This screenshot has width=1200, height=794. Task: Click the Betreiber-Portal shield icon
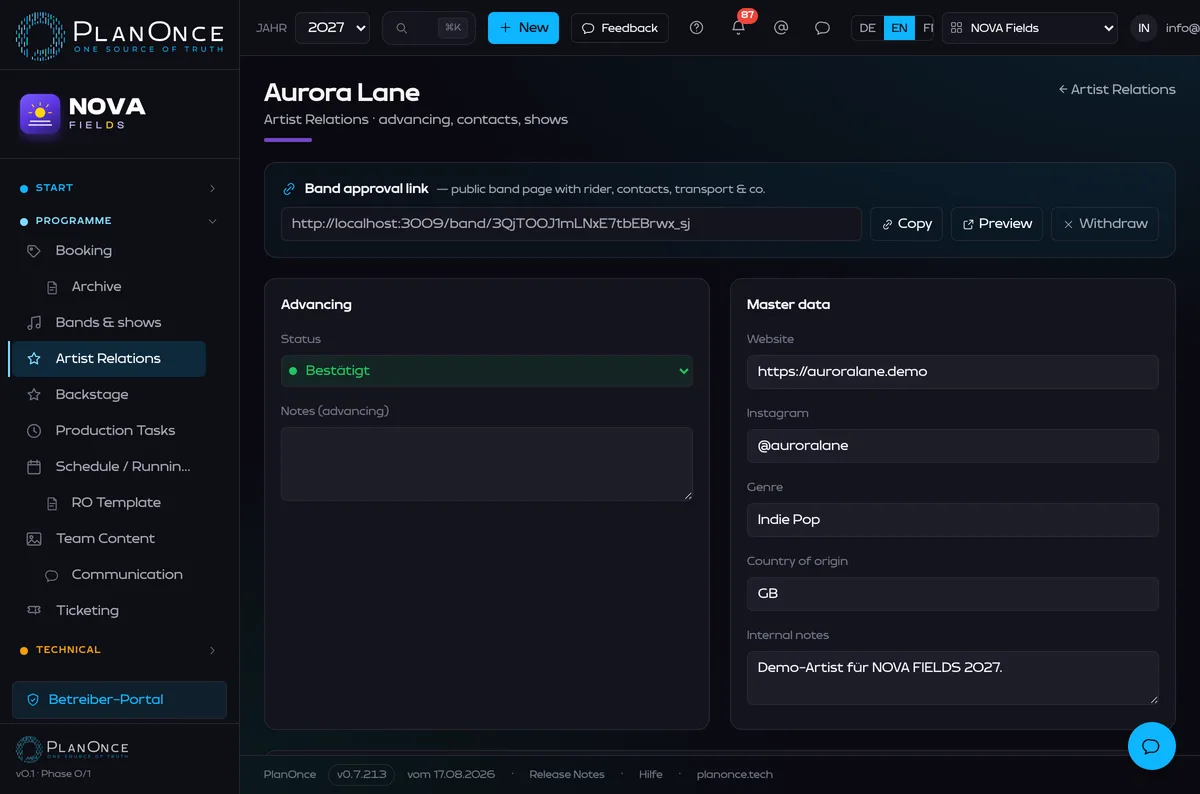(x=33, y=700)
